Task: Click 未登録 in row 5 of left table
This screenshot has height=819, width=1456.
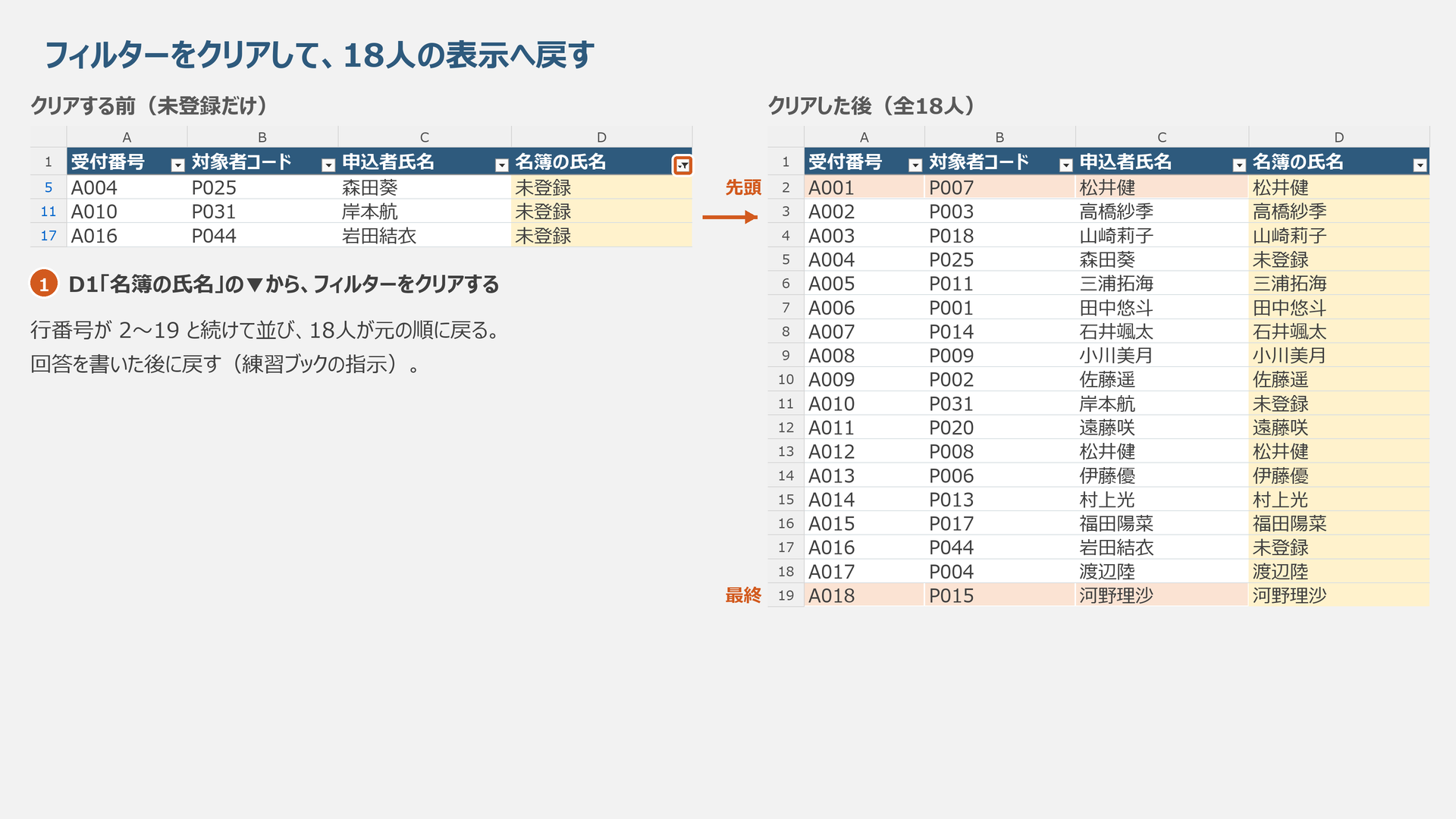Action: (601, 187)
